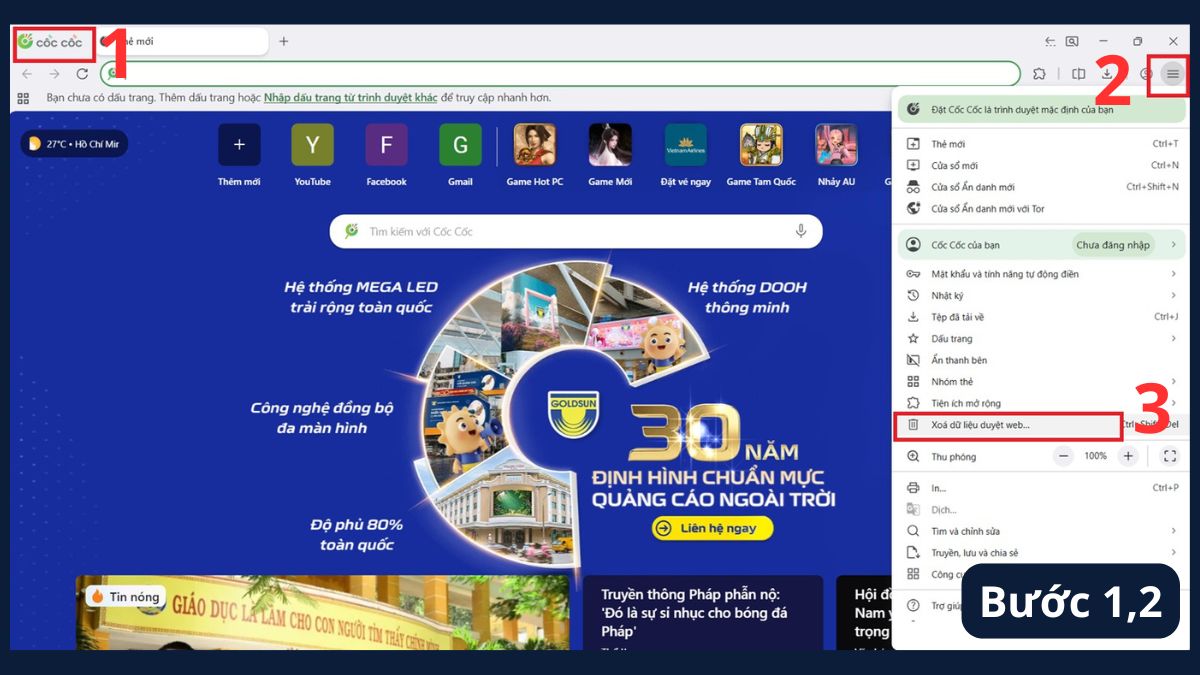Expand 'Tiện ích mở rộng' submenu
Viewport: 1200px width, 675px height.
click(x=1041, y=403)
